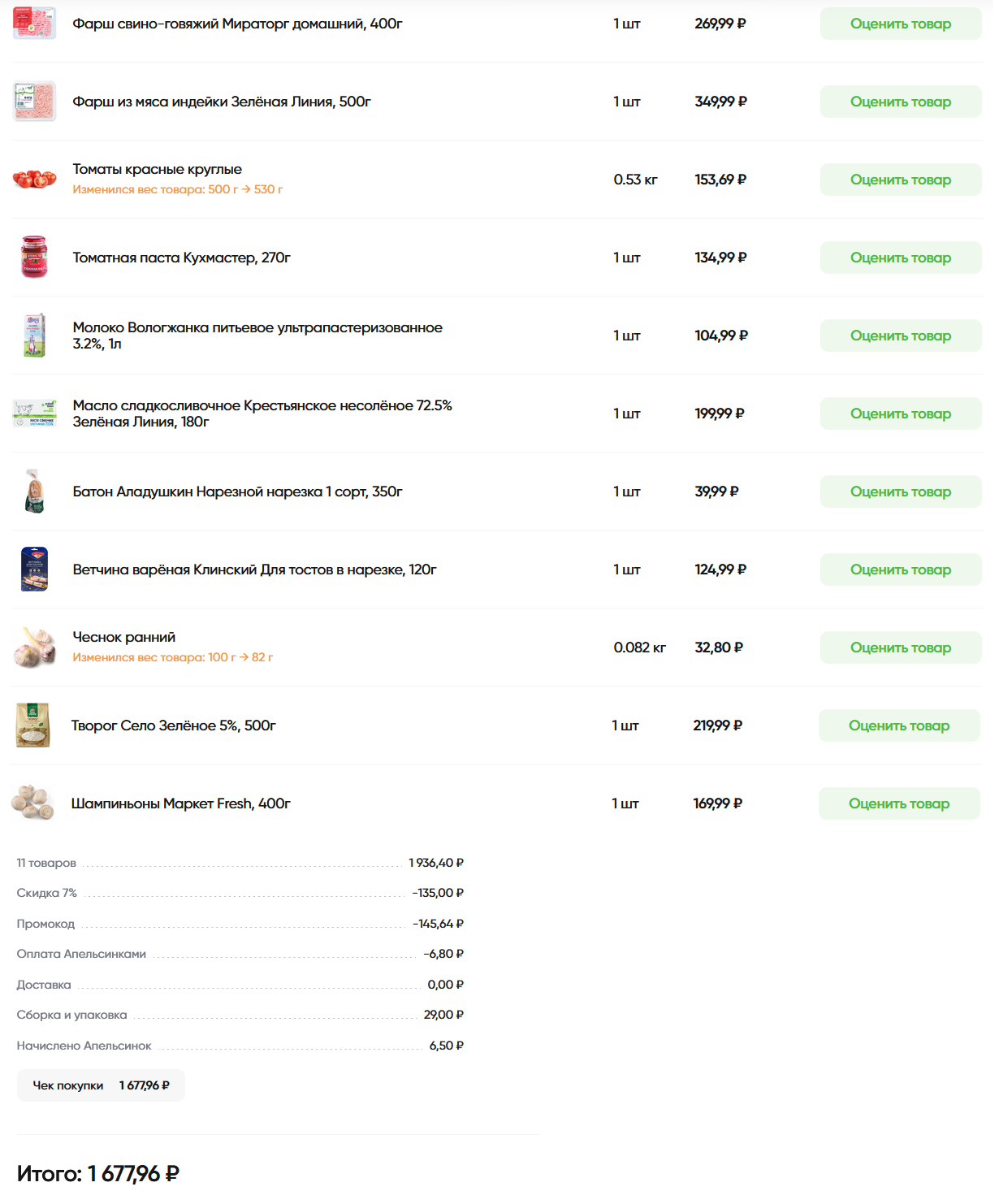Click the early garlic product image

point(34,647)
